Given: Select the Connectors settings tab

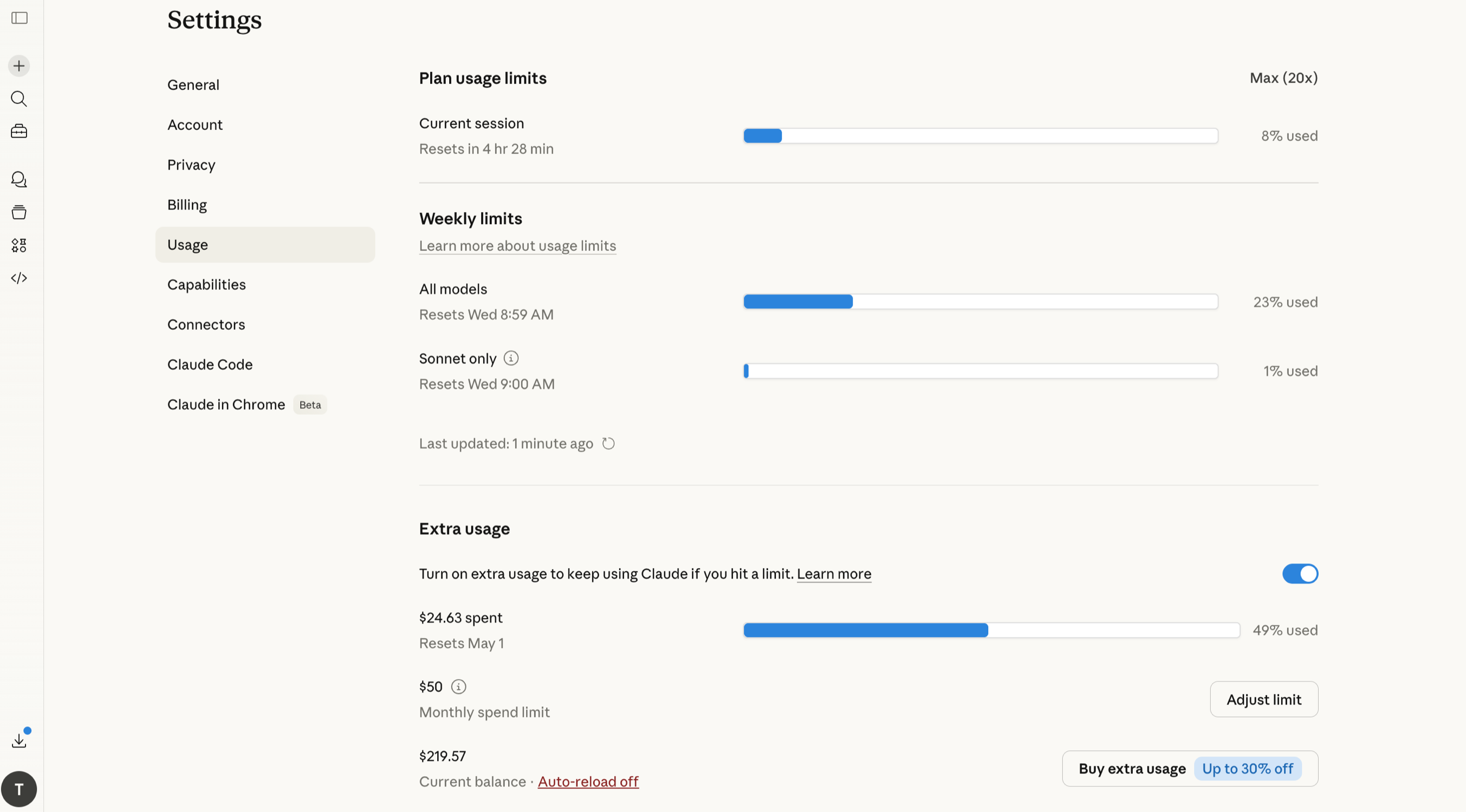Looking at the screenshot, I should click(206, 324).
